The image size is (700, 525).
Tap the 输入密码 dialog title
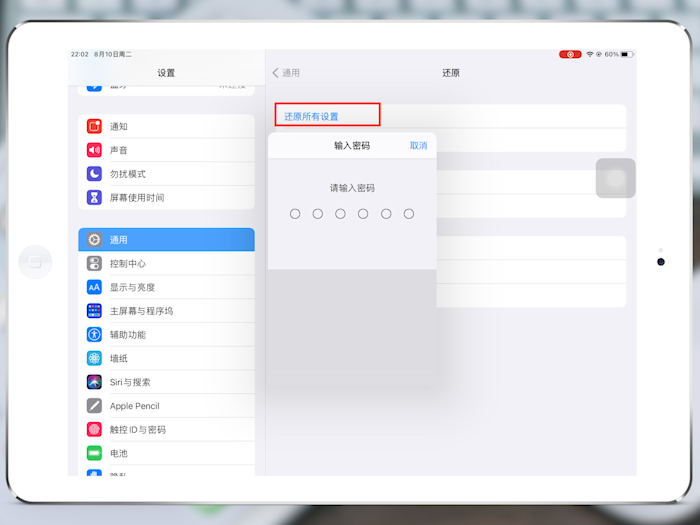pyautogui.click(x=352, y=146)
